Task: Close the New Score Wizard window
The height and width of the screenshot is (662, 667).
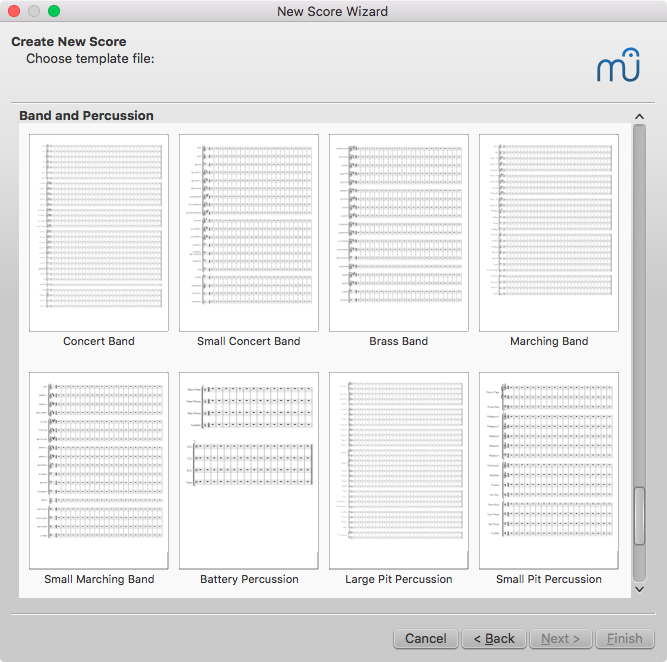Action: pyautogui.click(x=14, y=11)
